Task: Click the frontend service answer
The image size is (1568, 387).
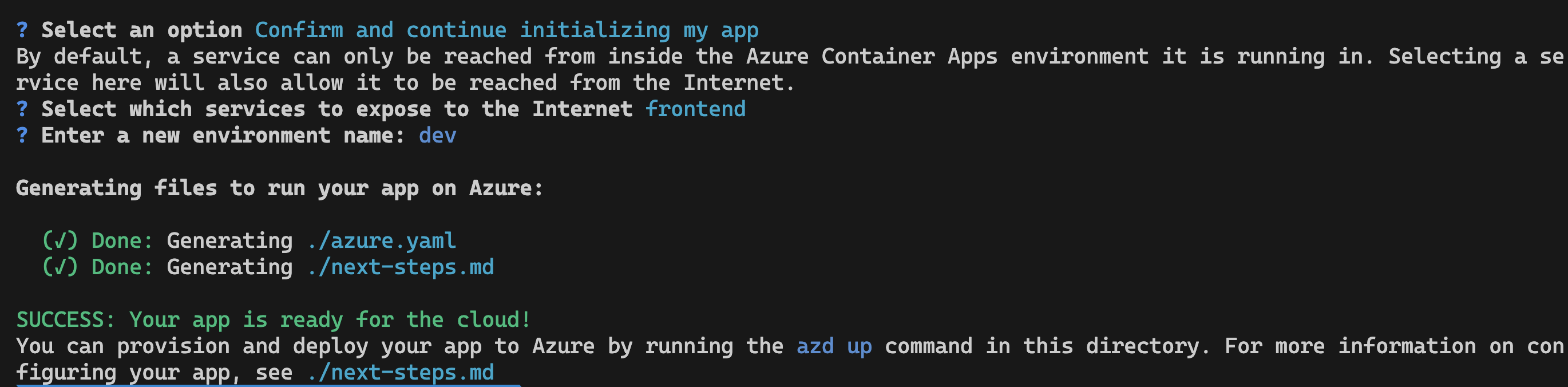Action: click(696, 109)
